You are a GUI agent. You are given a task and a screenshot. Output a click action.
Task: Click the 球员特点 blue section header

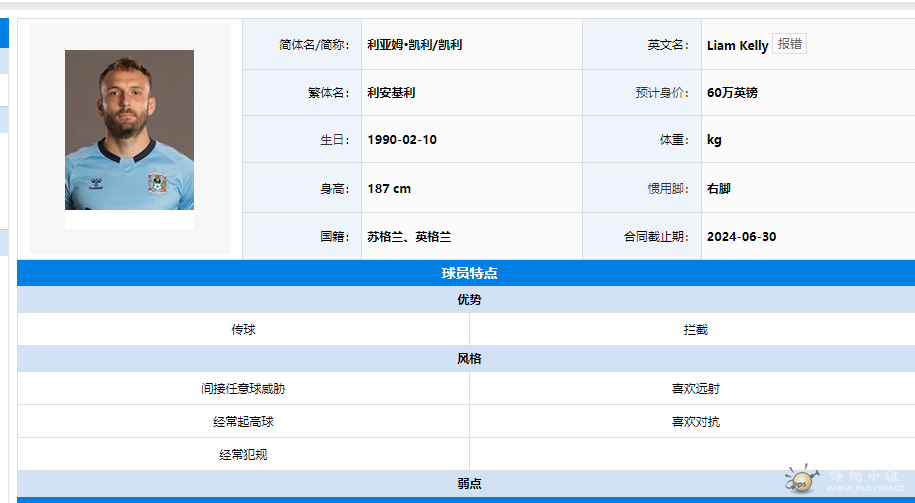click(469, 273)
